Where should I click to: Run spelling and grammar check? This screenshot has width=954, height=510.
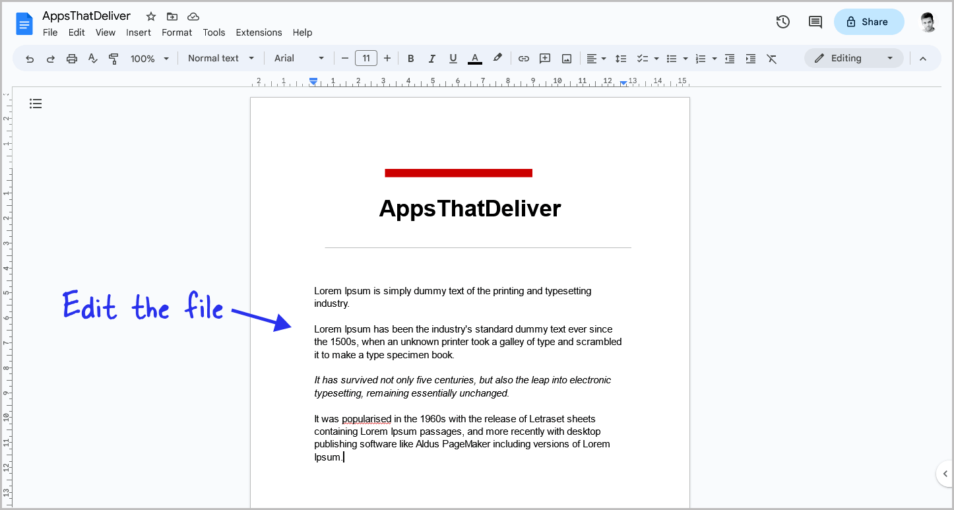92,59
